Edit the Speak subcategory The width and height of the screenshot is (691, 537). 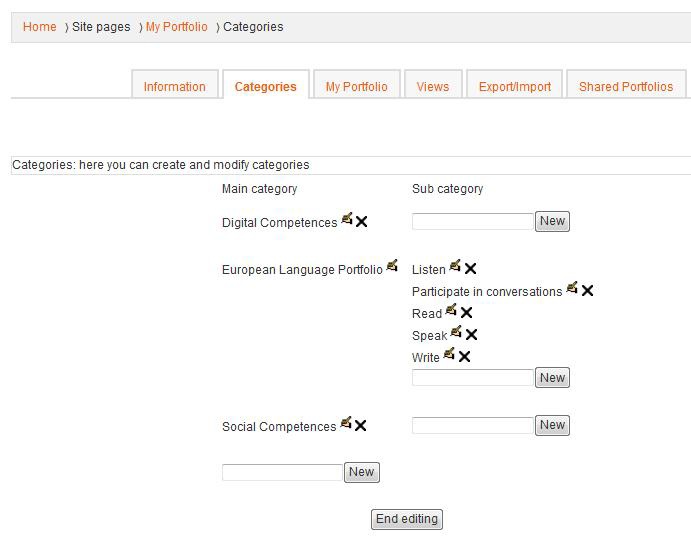pos(456,331)
